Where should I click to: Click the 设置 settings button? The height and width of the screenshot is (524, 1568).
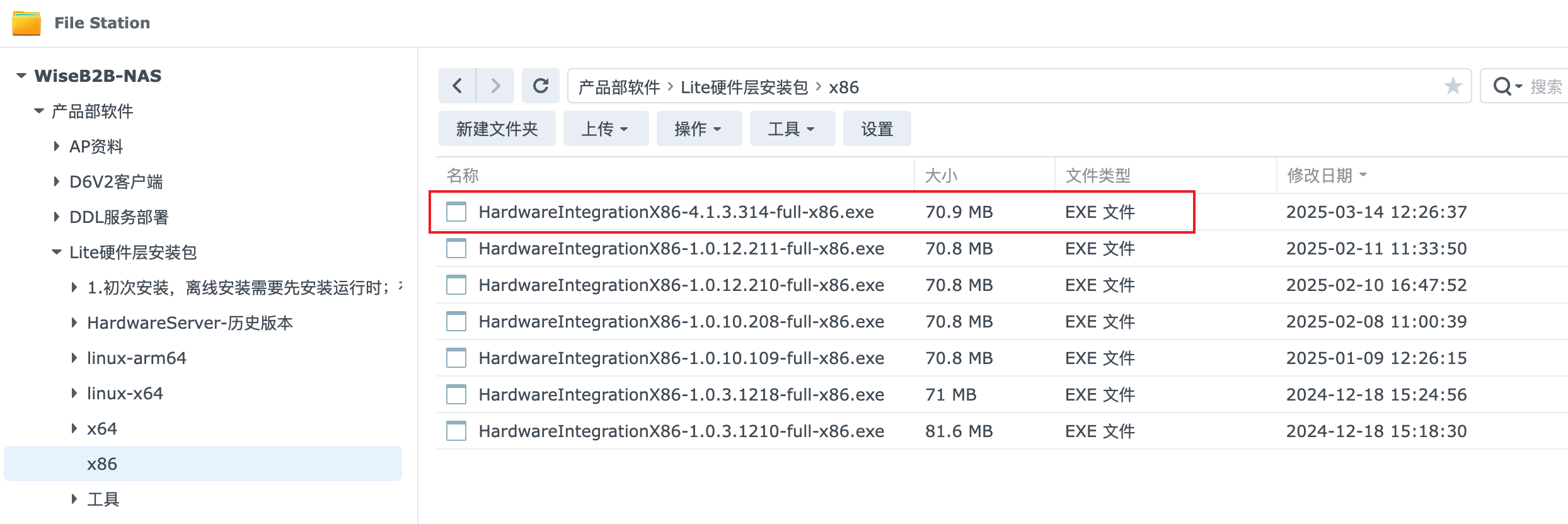877,129
